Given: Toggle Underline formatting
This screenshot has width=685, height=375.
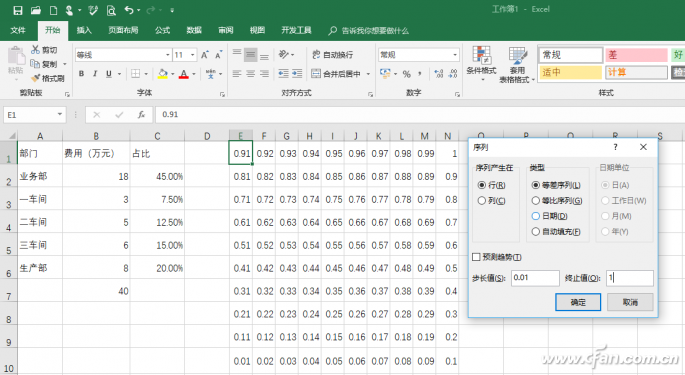Looking at the screenshot, I should tap(109, 74).
